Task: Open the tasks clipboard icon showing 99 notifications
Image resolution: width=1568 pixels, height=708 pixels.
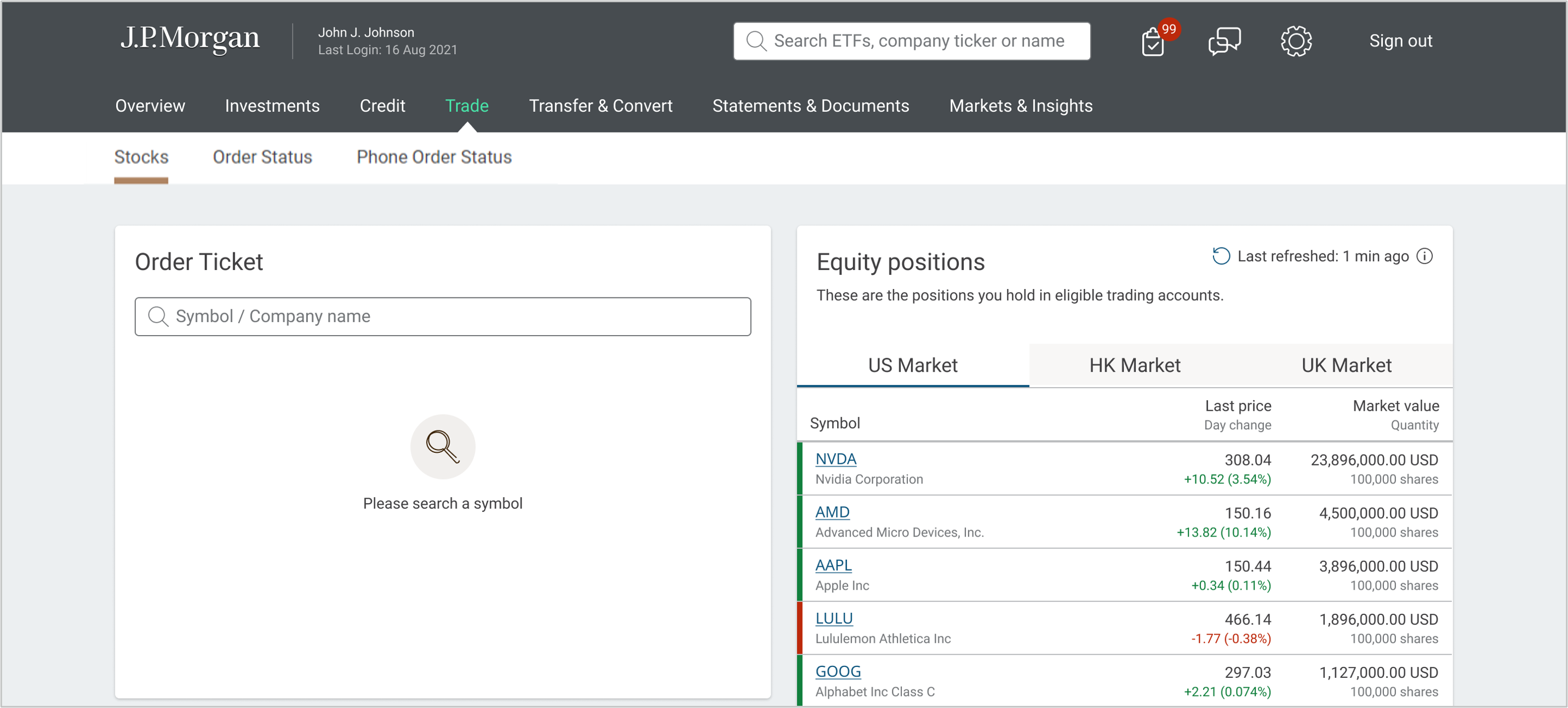Action: [x=1152, y=42]
